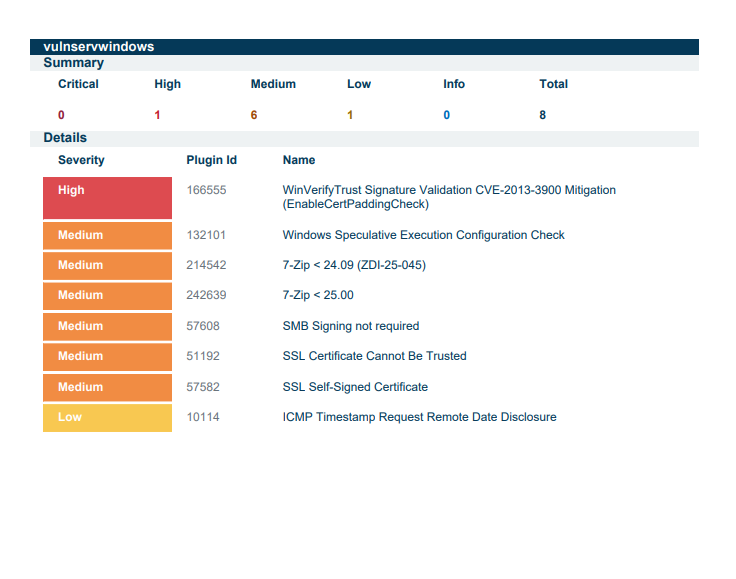Viewport: 736px width, 579px height.
Task: Click plugin ID 132101
Action: pyautogui.click(x=206, y=235)
